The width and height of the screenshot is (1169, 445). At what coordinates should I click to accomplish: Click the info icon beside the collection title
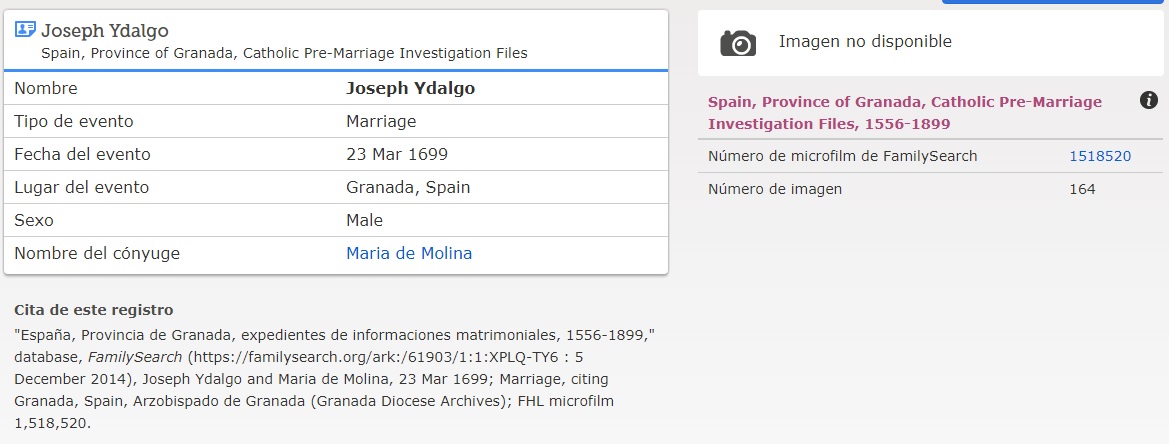point(1149,100)
